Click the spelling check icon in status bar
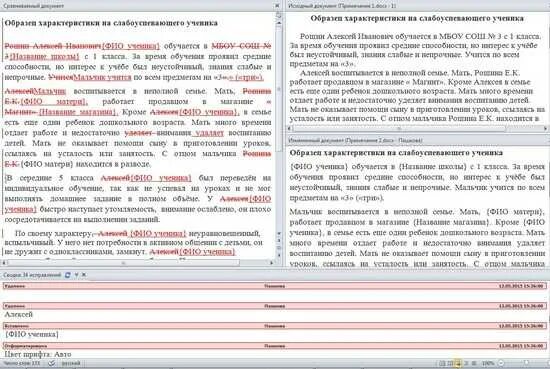550x369 pixels. 52,363
